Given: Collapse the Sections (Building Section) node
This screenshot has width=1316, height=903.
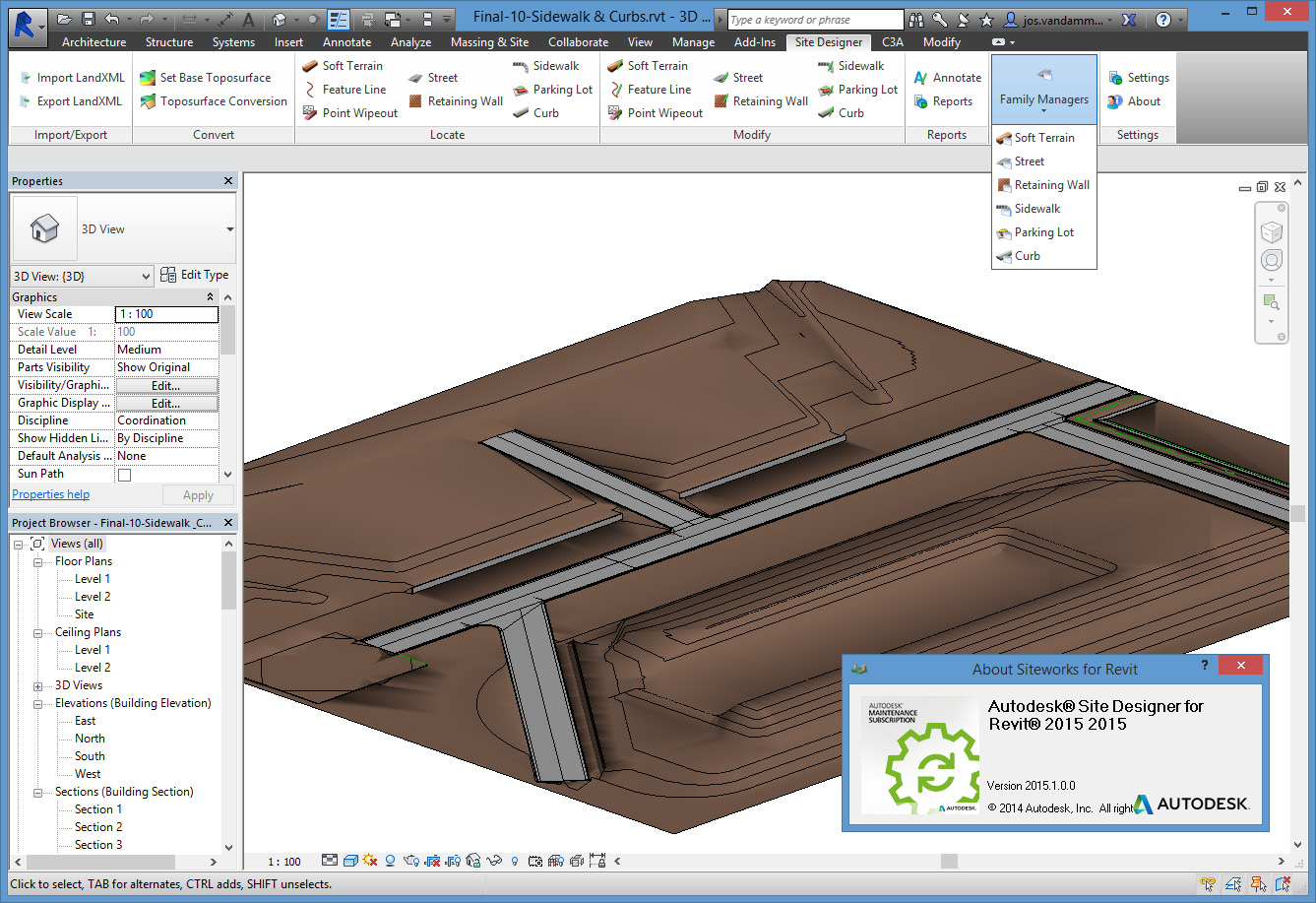Looking at the screenshot, I should pyautogui.click(x=37, y=793).
